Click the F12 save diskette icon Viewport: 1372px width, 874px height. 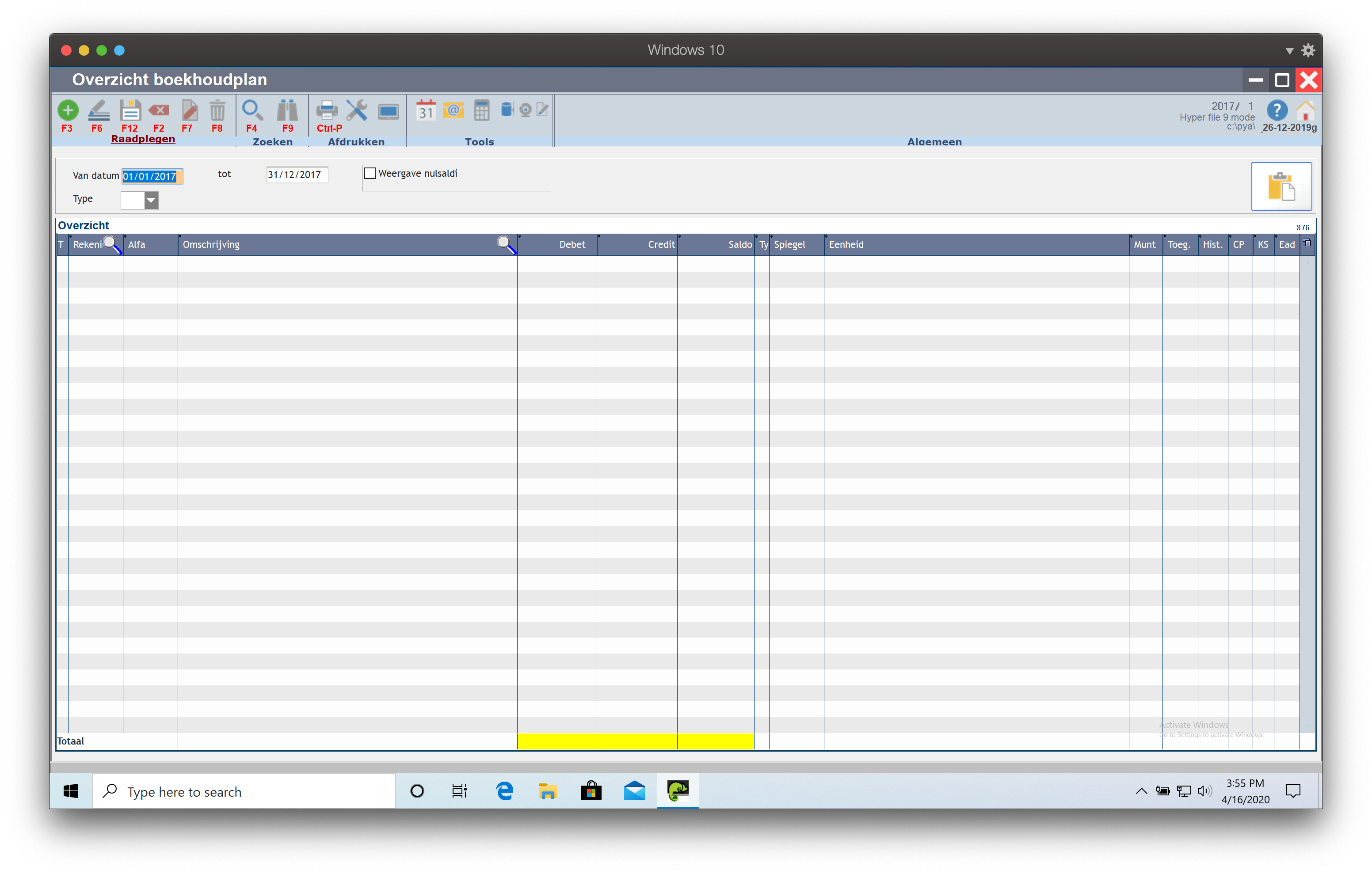tap(130, 110)
